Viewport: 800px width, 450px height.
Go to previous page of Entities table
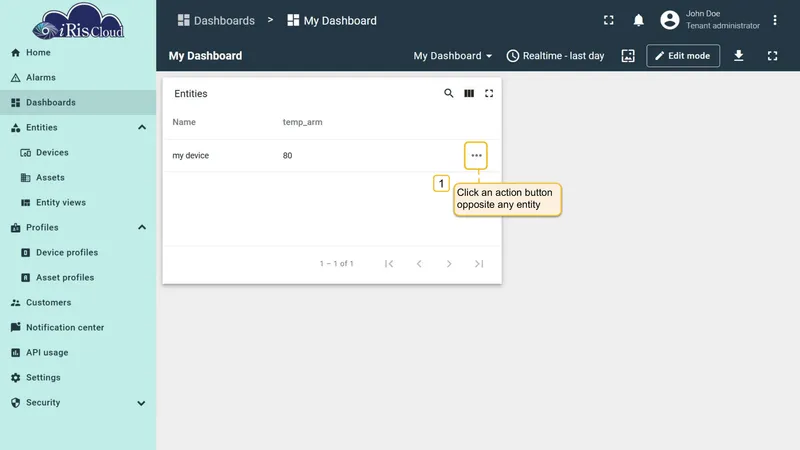click(419, 264)
